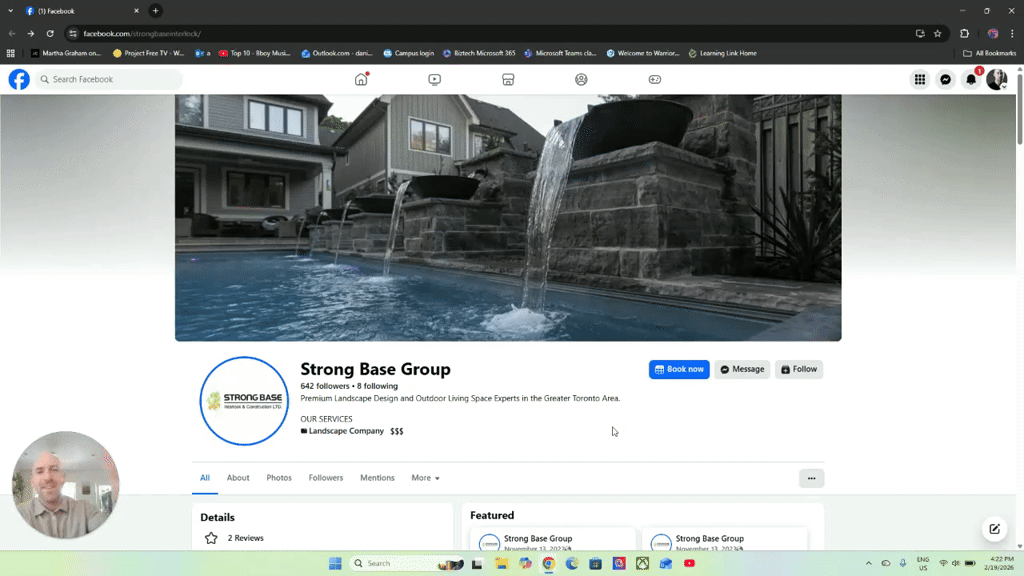Open the Chrome profile avatar
This screenshot has width=1024, height=576.
993,33
